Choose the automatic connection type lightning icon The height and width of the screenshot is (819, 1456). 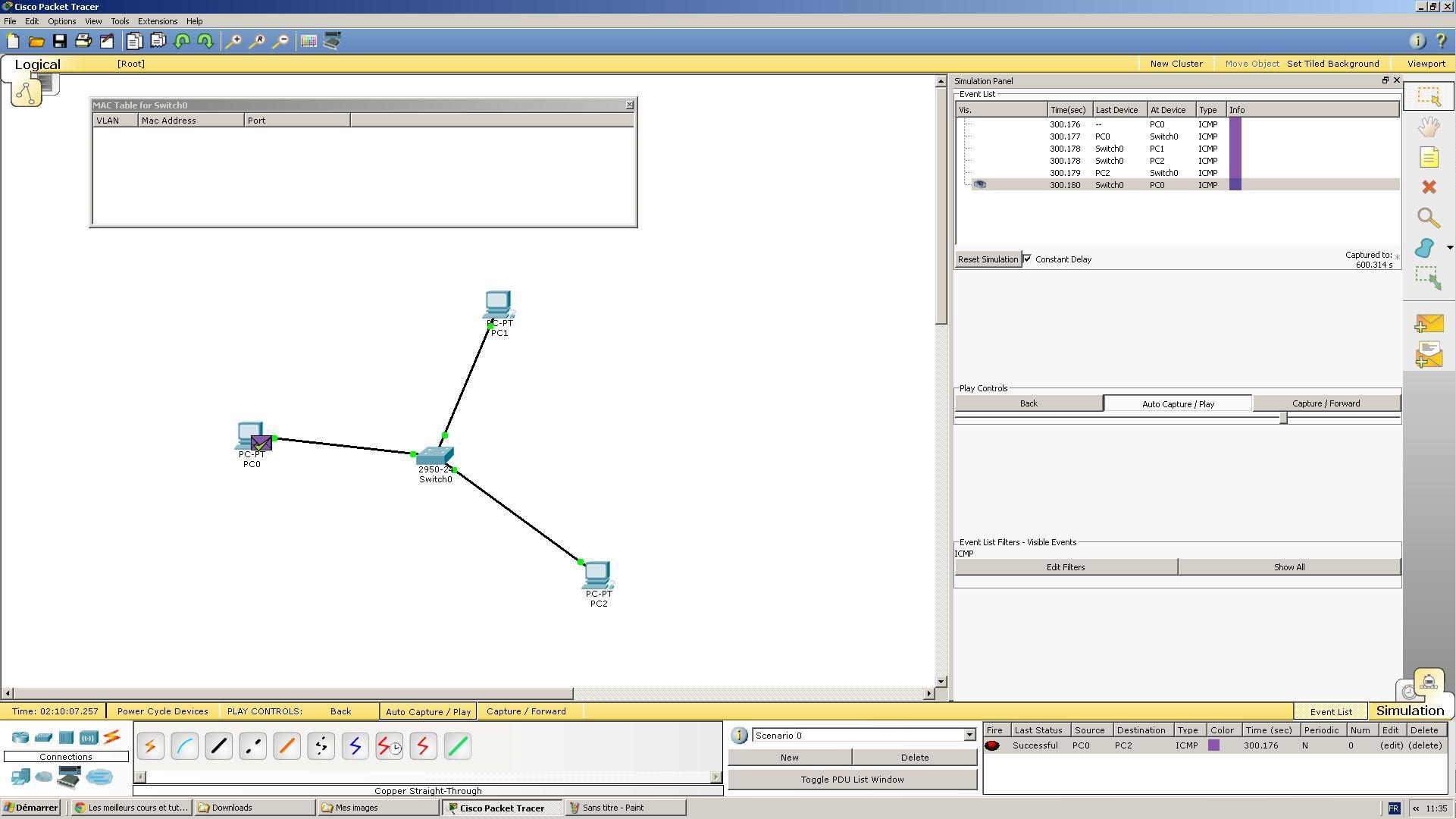click(x=150, y=747)
